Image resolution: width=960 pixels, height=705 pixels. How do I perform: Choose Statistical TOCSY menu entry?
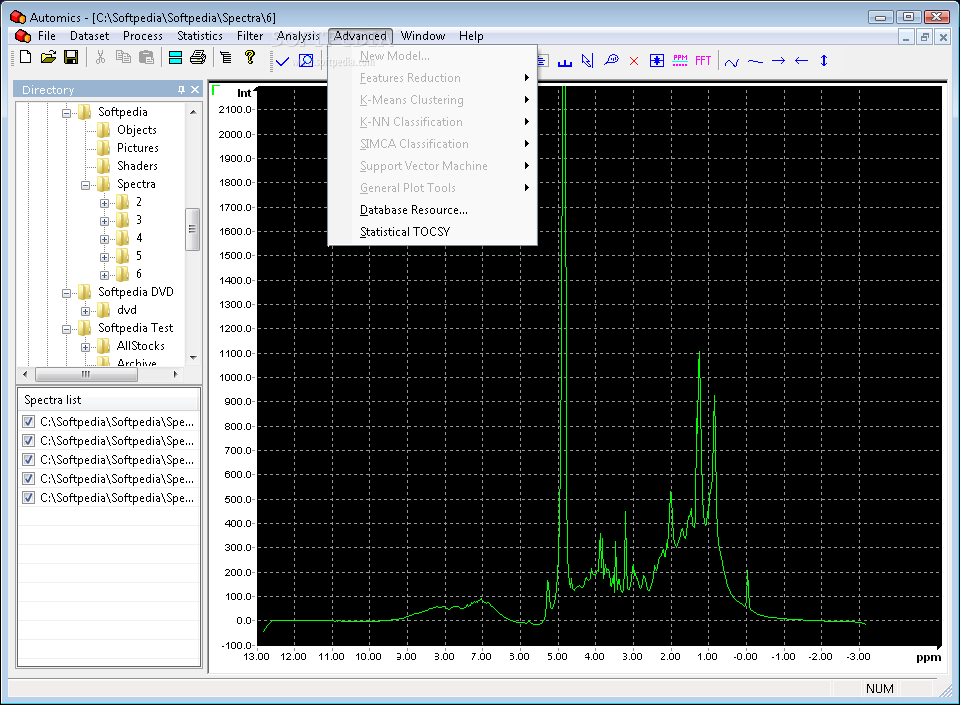coord(432,232)
